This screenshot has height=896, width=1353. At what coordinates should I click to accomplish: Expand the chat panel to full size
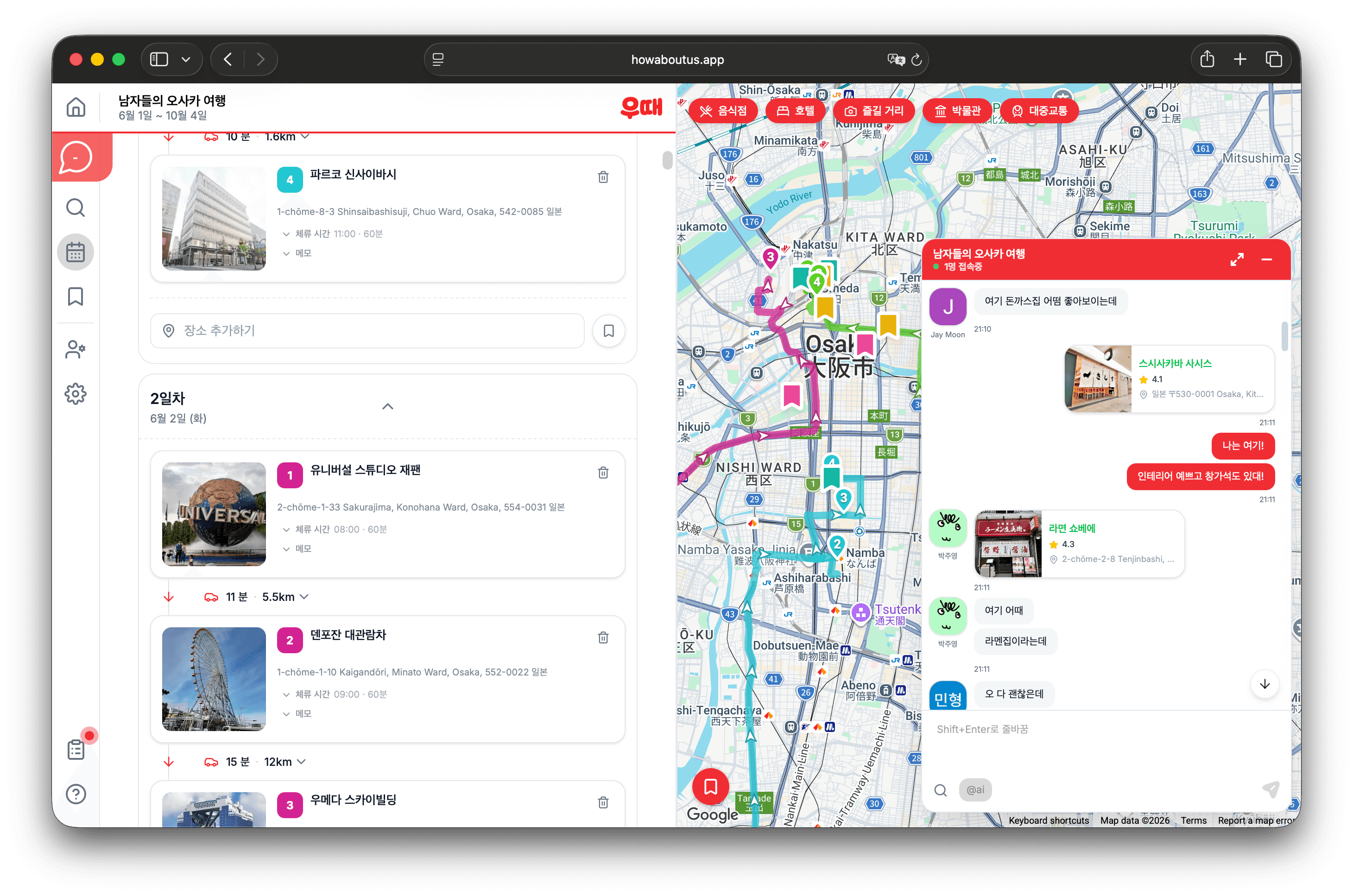tap(1236, 259)
